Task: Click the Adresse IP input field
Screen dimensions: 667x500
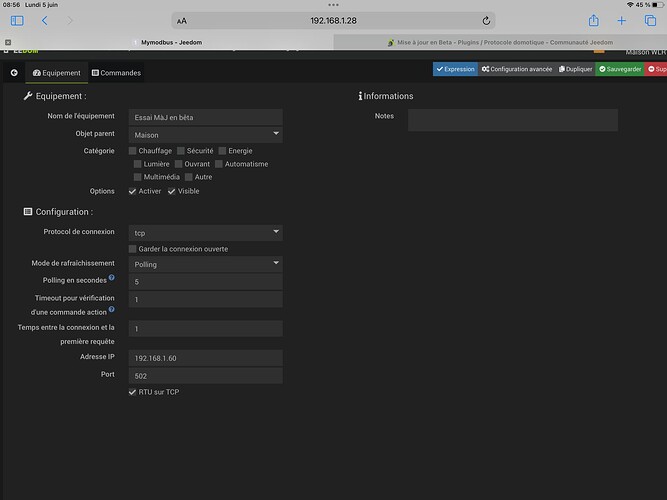Action: (x=205, y=357)
